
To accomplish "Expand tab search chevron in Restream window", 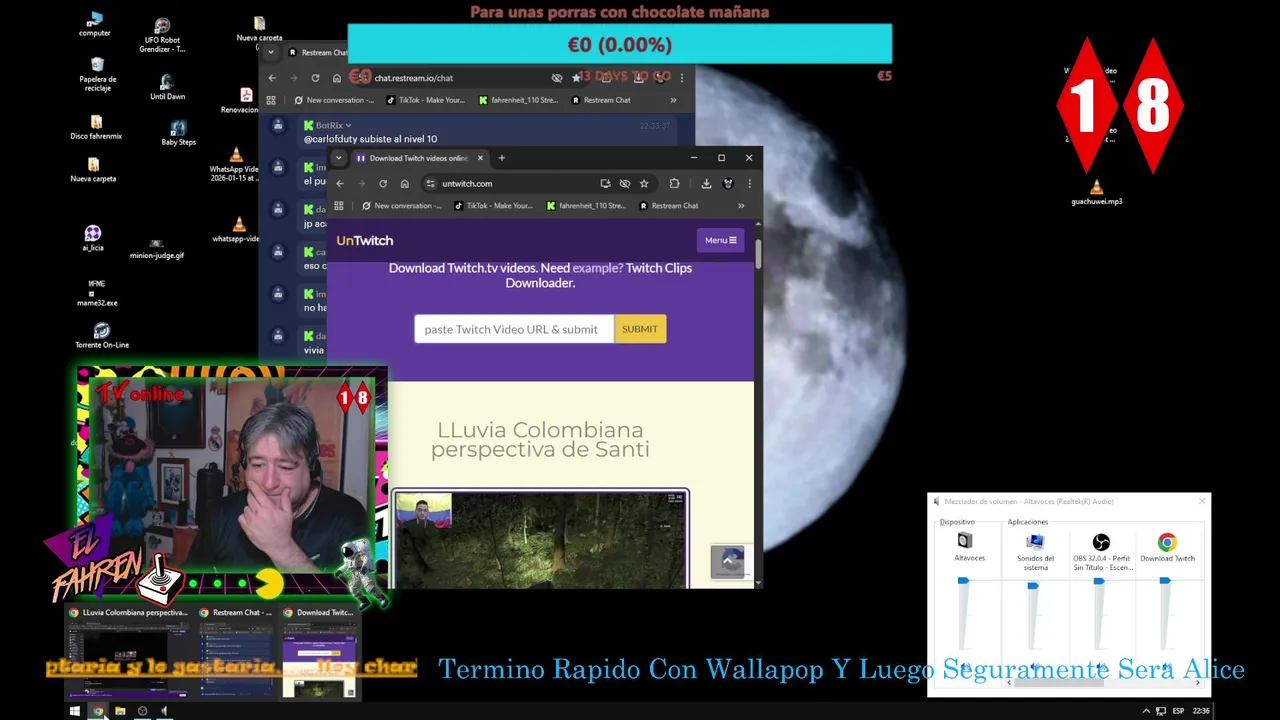I will point(270,52).
